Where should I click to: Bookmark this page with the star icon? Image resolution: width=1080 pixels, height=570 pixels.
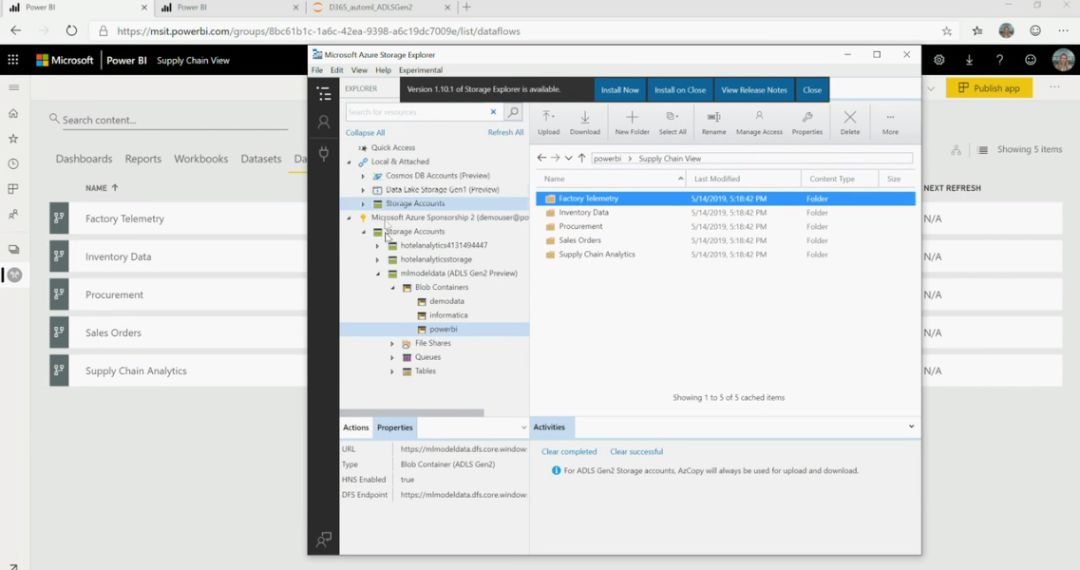946,31
